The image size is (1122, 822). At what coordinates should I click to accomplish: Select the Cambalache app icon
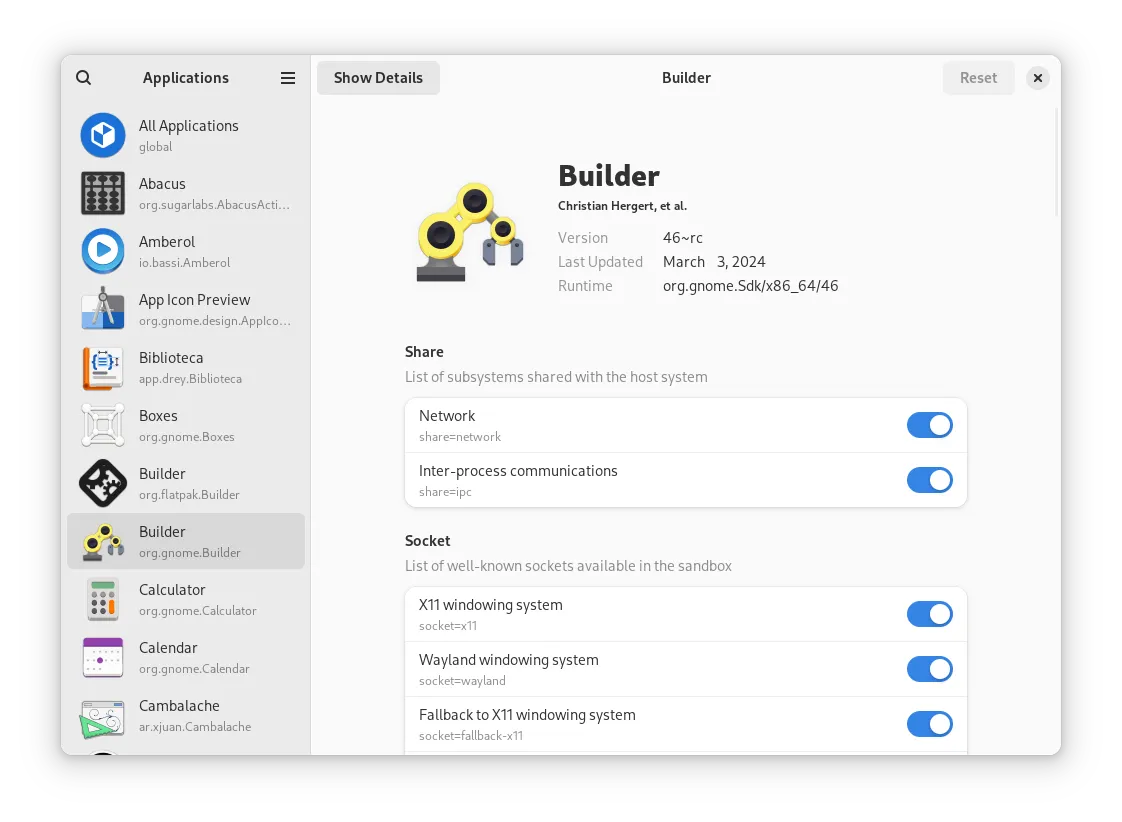click(x=103, y=718)
